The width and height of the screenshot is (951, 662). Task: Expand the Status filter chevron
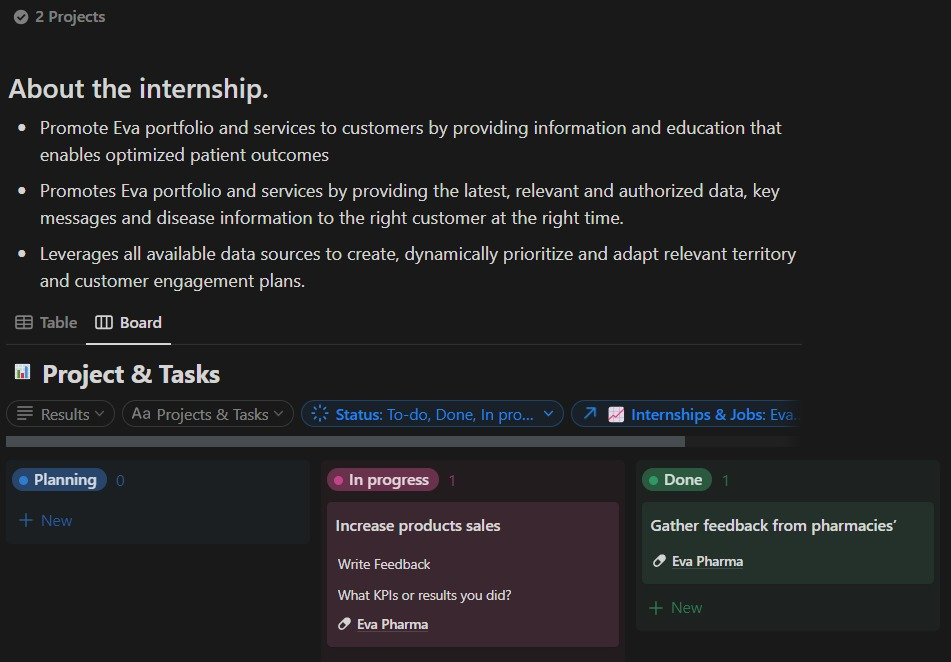tap(548, 414)
